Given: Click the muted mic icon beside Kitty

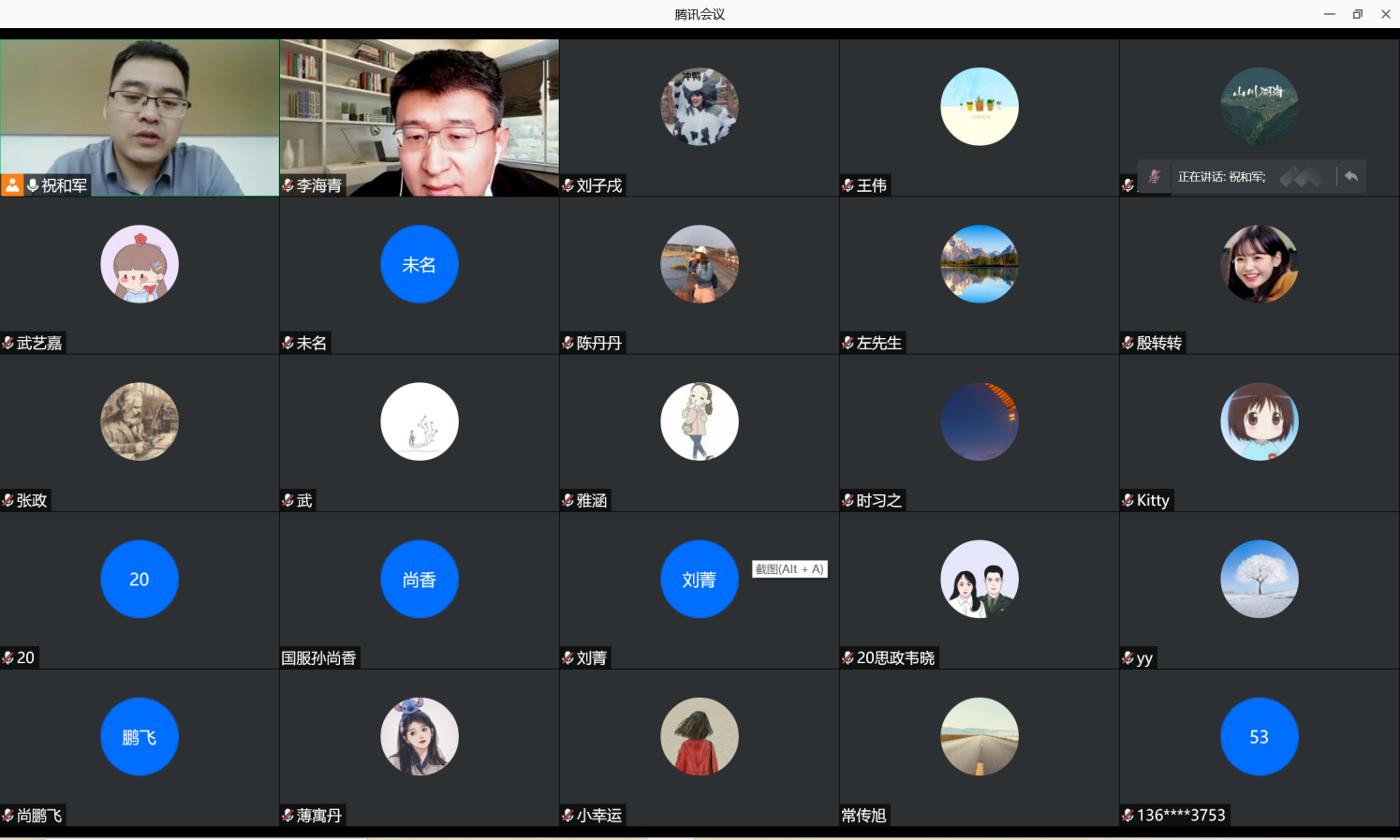Looking at the screenshot, I should click(1128, 500).
